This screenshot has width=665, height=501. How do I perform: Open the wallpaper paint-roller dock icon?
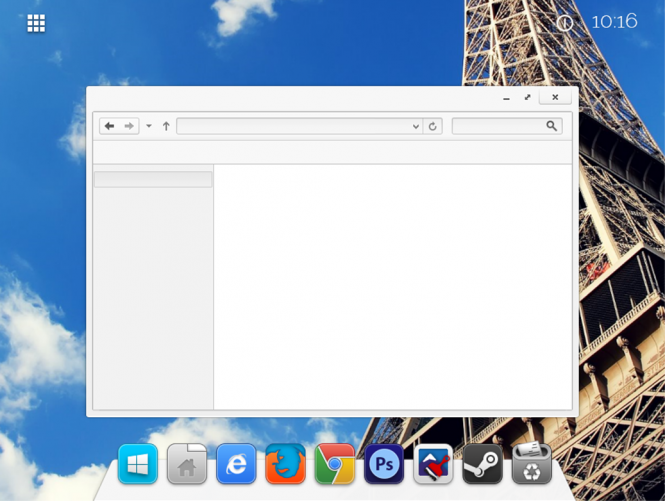(433, 464)
